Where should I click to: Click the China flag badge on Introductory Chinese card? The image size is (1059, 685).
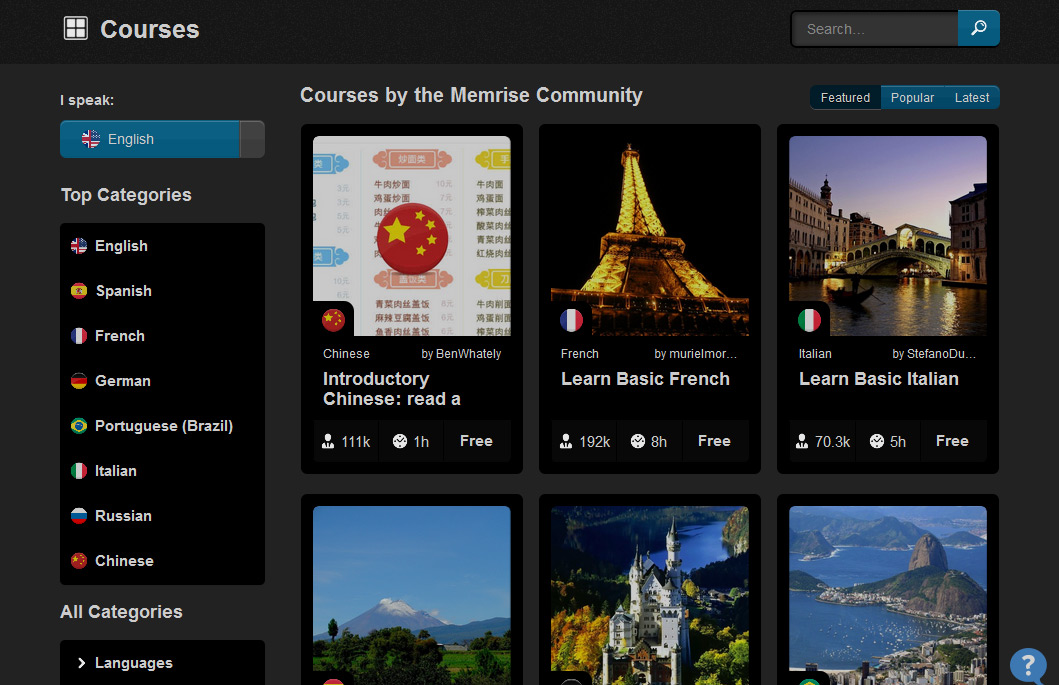(x=334, y=320)
